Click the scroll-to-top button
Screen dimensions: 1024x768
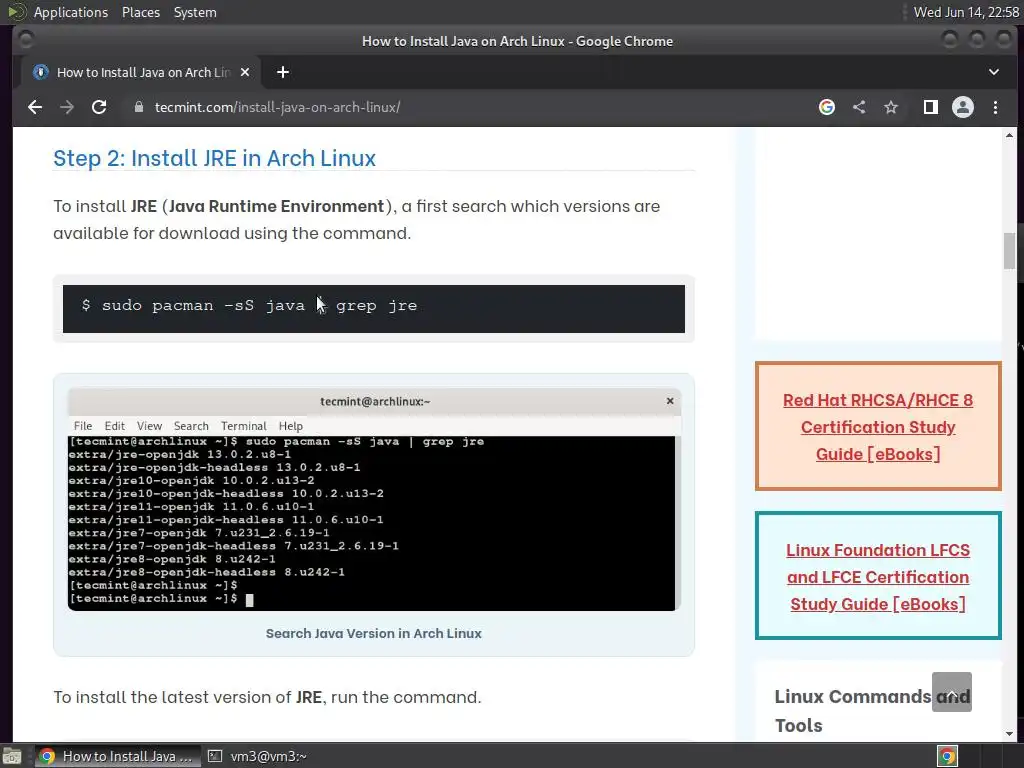[x=952, y=692]
